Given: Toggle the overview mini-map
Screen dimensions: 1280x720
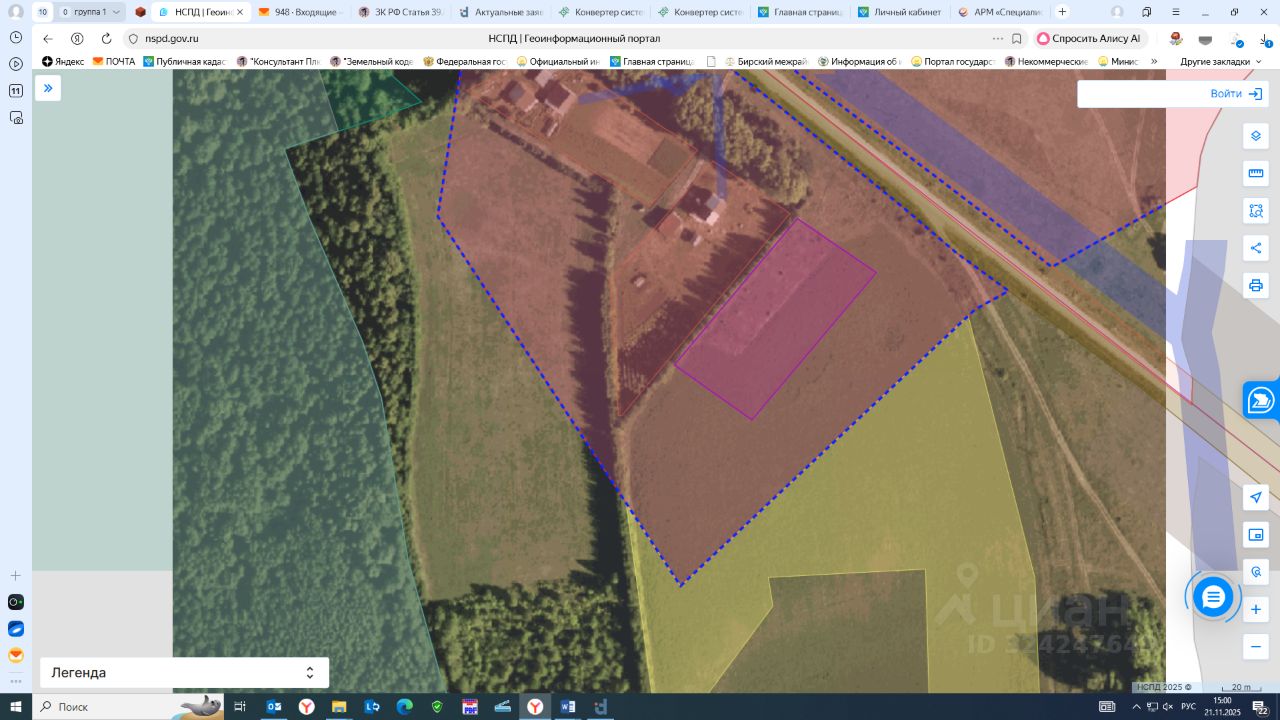Looking at the screenshot, I should pyautogui.click(x=1256, y=535).
